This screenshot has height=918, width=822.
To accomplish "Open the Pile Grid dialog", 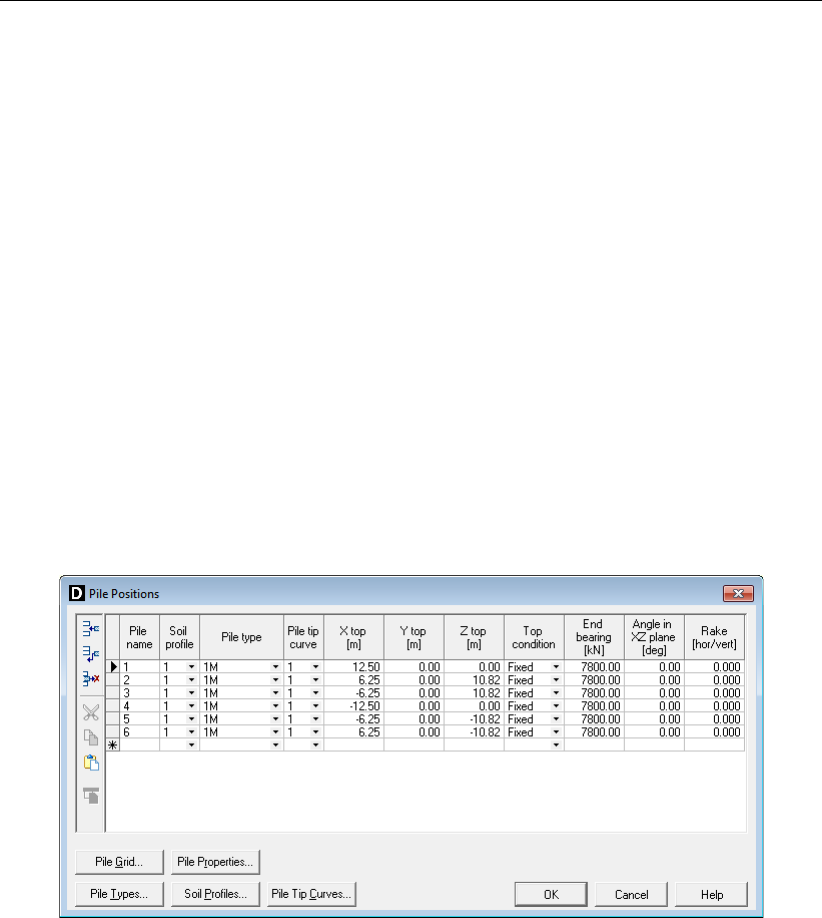I will tap(119, 862).
